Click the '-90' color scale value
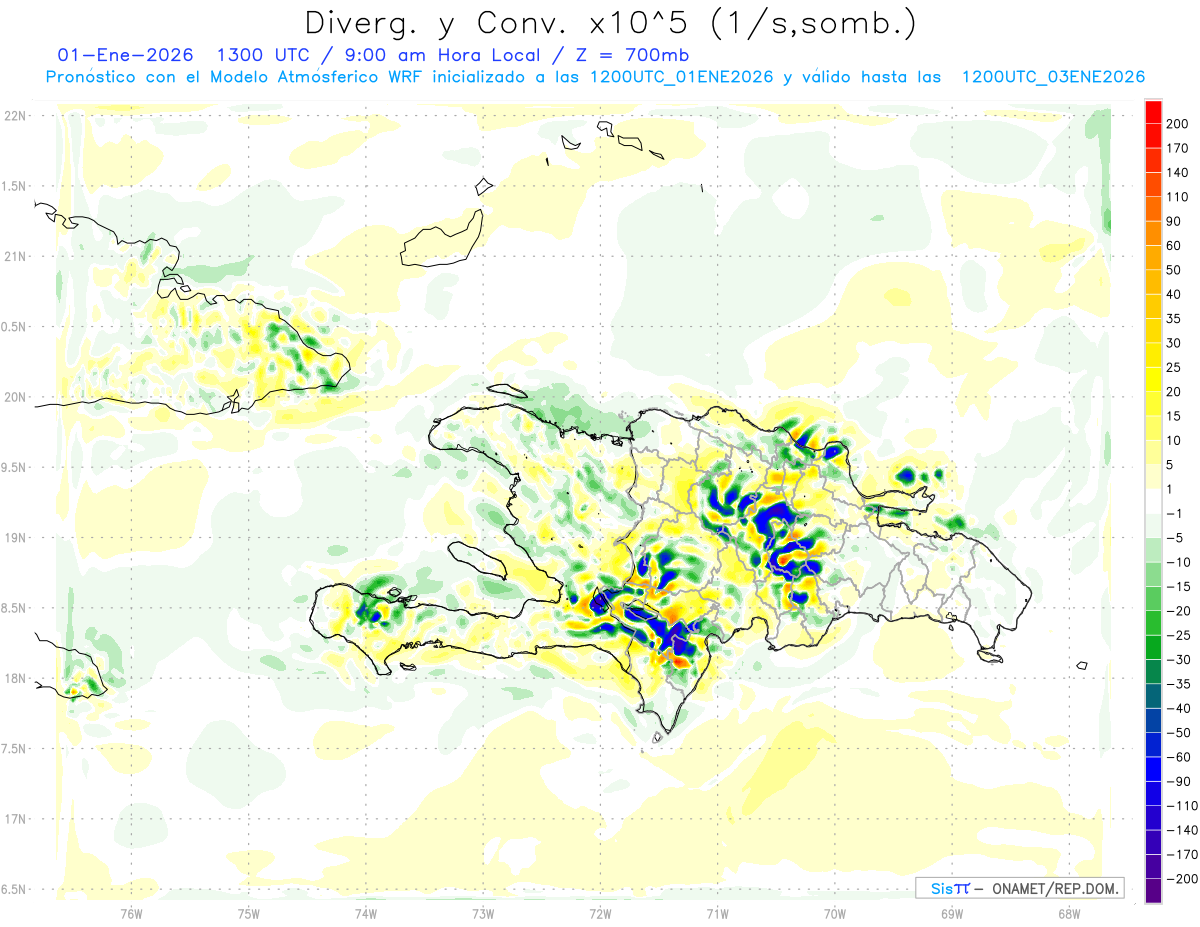1200x927 pixels. point(1181,782)
